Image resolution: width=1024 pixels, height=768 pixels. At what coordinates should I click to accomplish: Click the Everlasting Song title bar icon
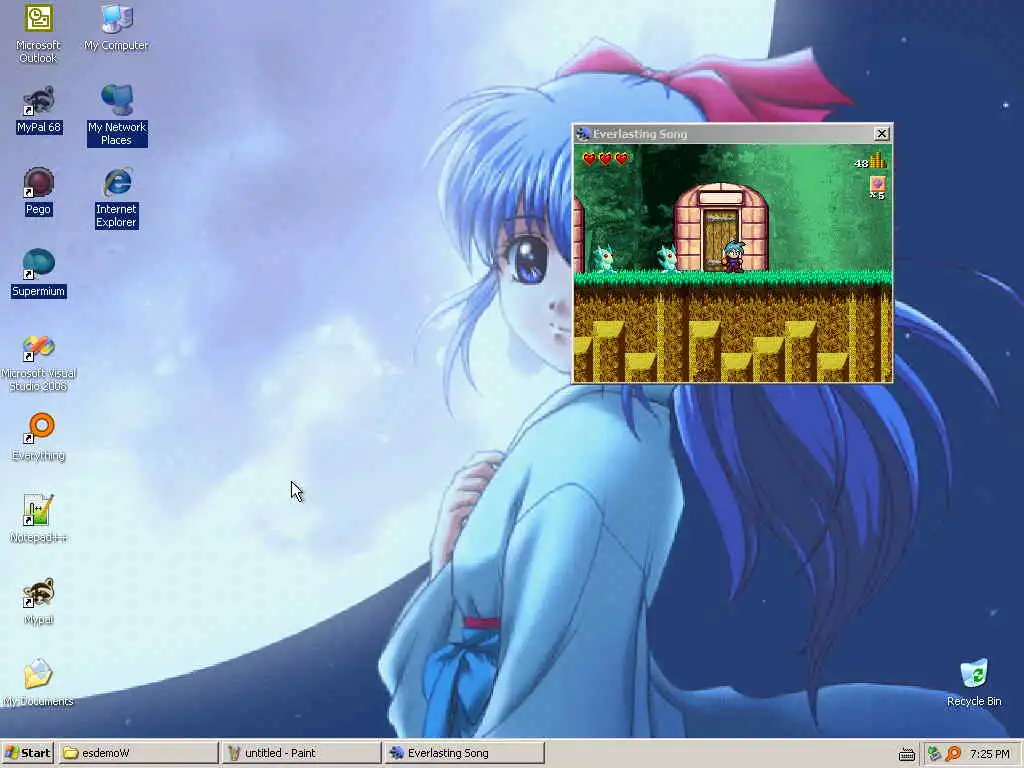(583, 134)
